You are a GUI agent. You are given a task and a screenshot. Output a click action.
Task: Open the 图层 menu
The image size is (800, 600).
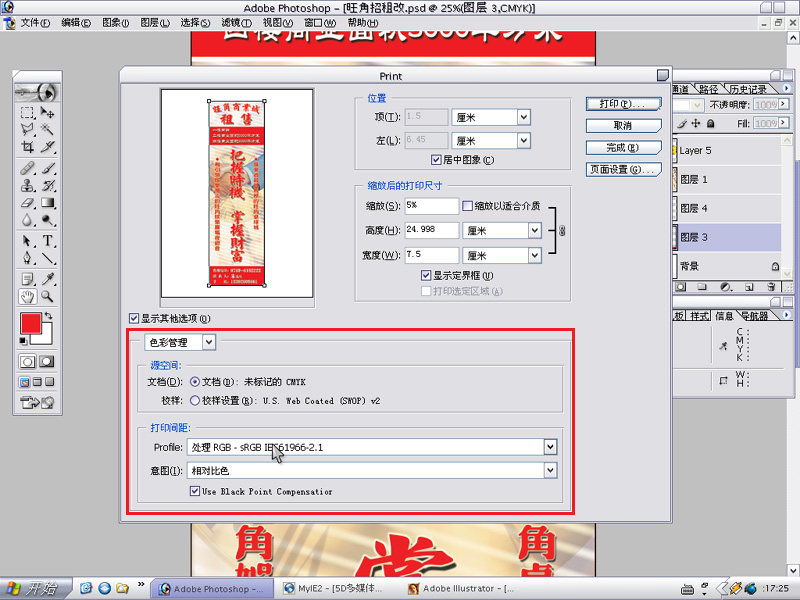pyautogui.click(x=155, y=22)
